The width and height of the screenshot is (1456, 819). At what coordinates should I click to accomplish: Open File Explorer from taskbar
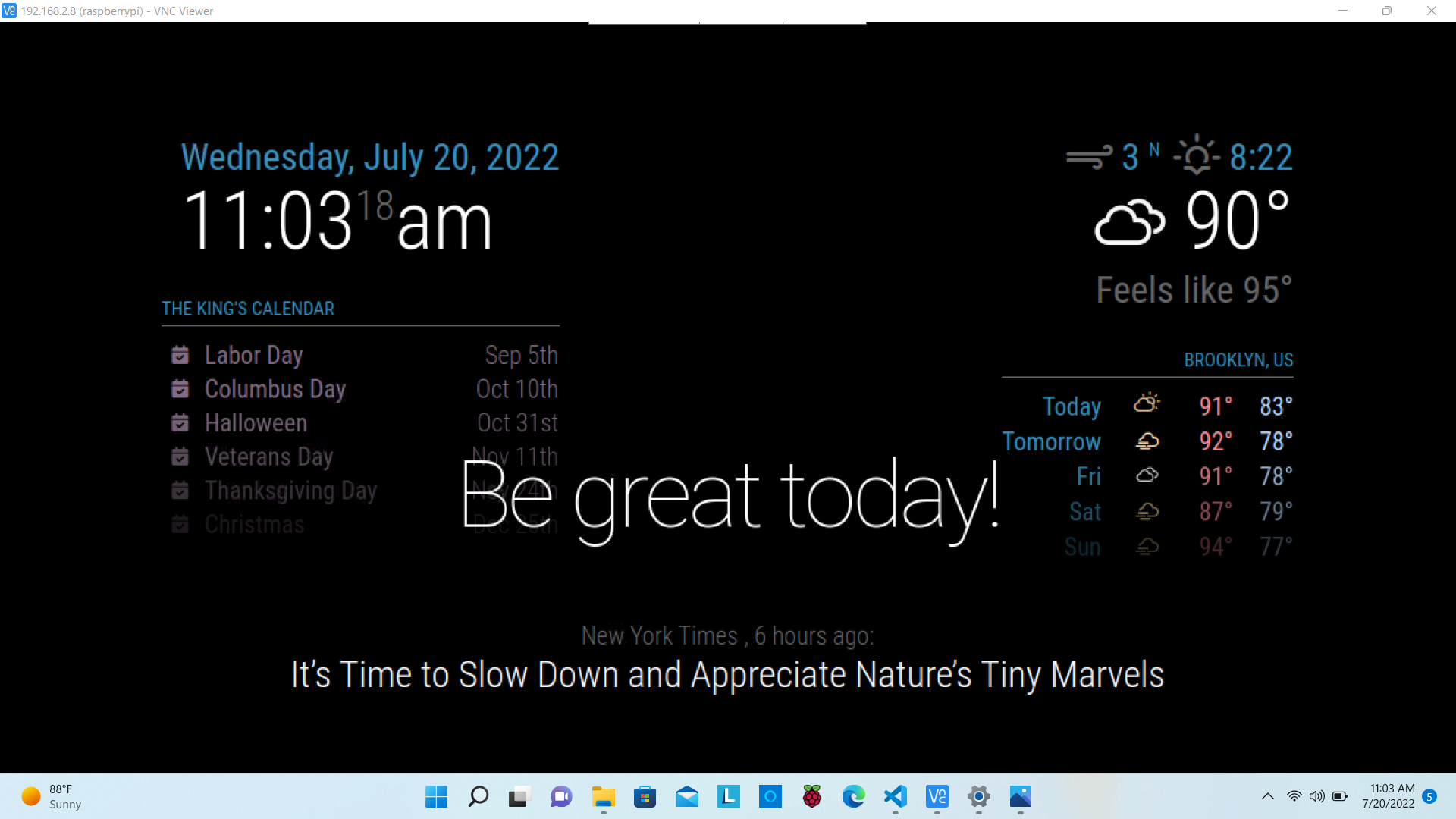(x=604, y=796)
